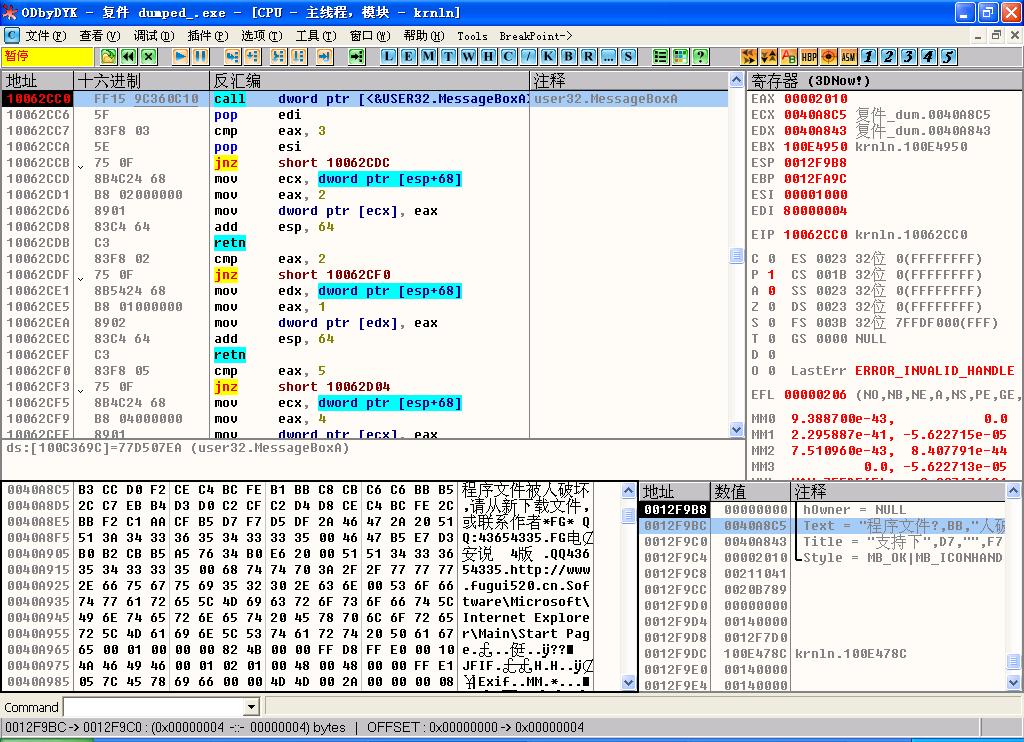Click the Step Over toolbar icon

pyautogui.click(x=253, y=57)
